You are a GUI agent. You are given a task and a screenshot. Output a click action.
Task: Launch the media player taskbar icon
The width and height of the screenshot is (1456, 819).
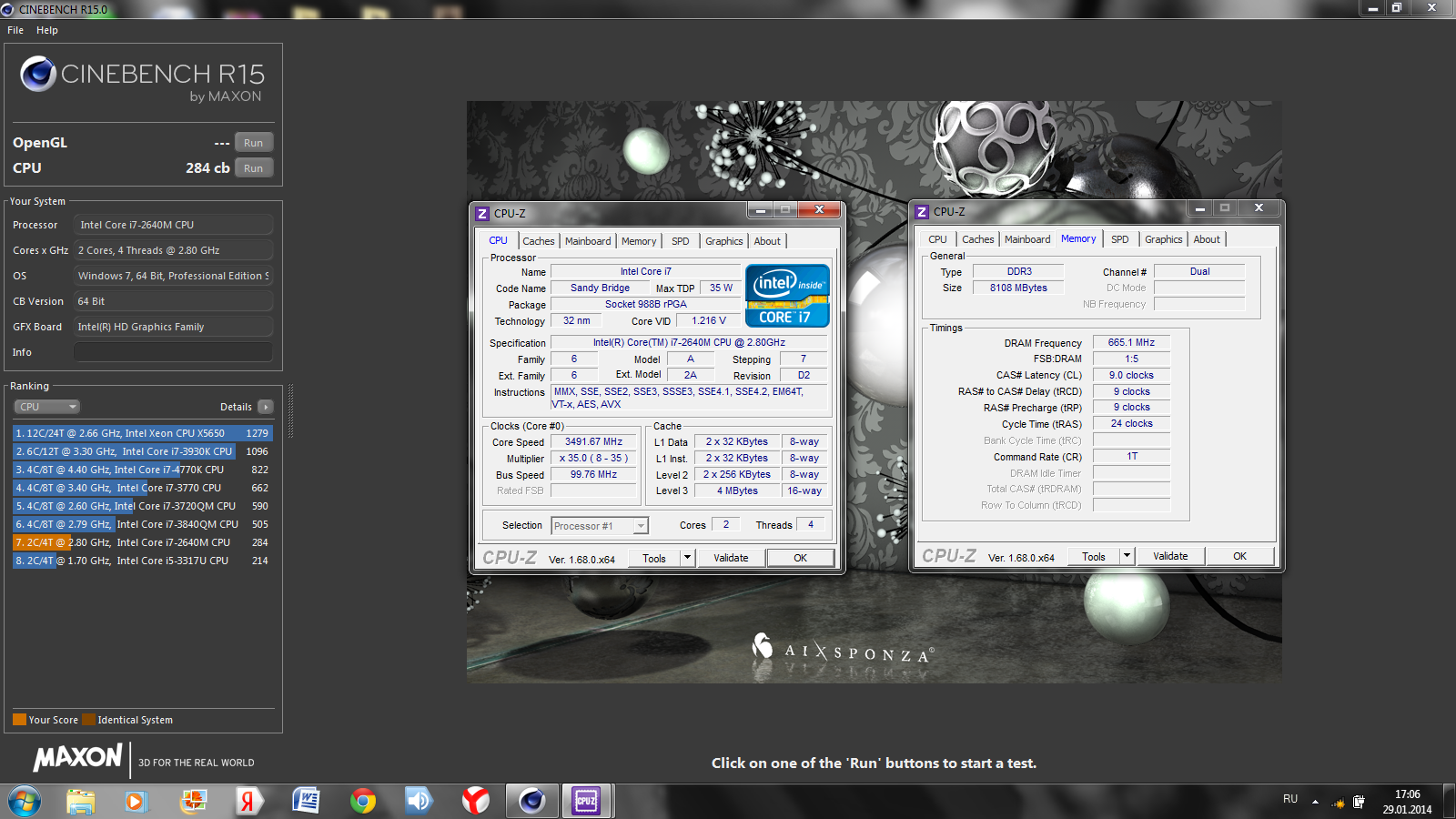(x=136, y=801)
